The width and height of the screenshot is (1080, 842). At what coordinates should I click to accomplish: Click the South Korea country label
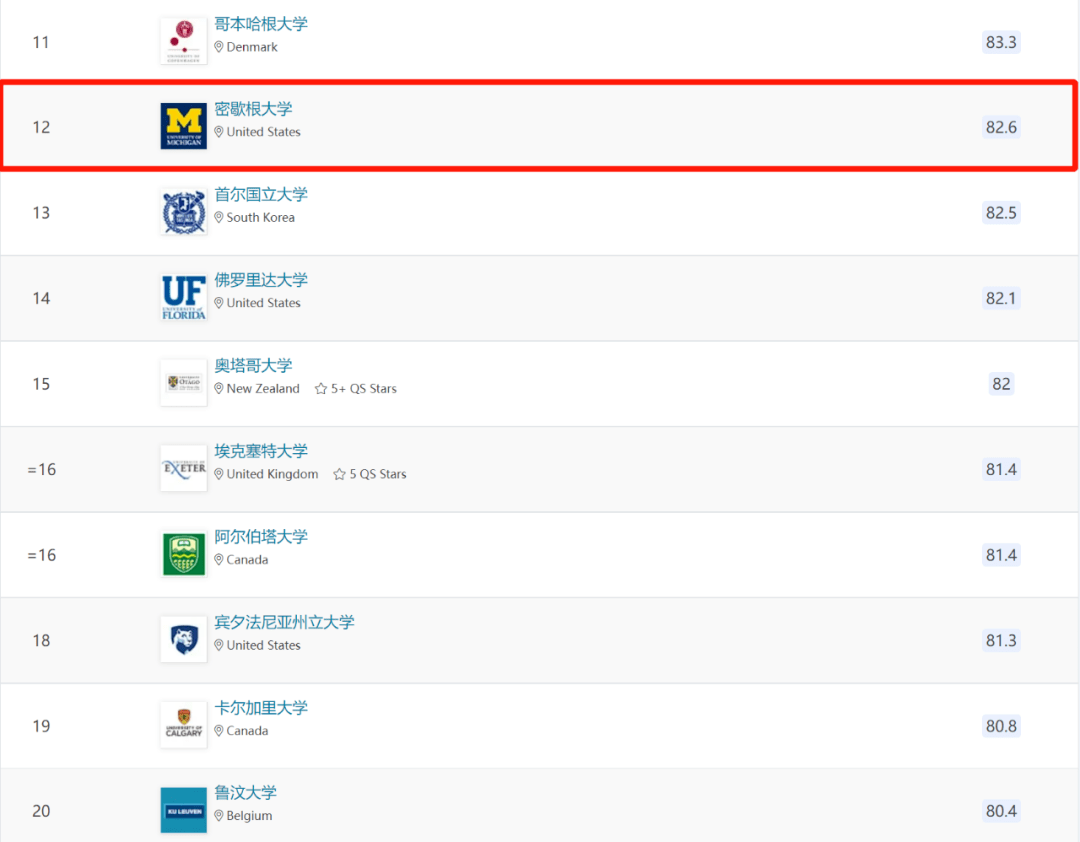[260, 217]
